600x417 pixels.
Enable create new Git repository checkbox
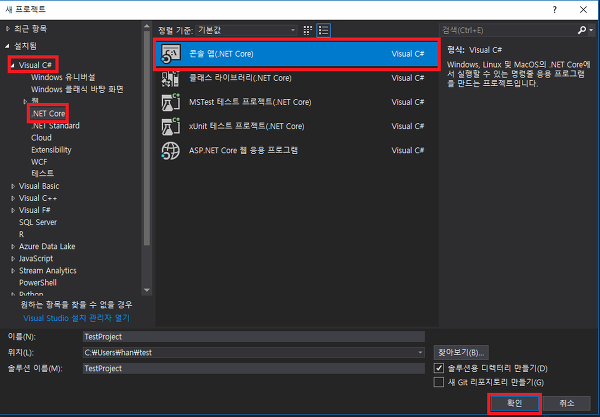439,382
